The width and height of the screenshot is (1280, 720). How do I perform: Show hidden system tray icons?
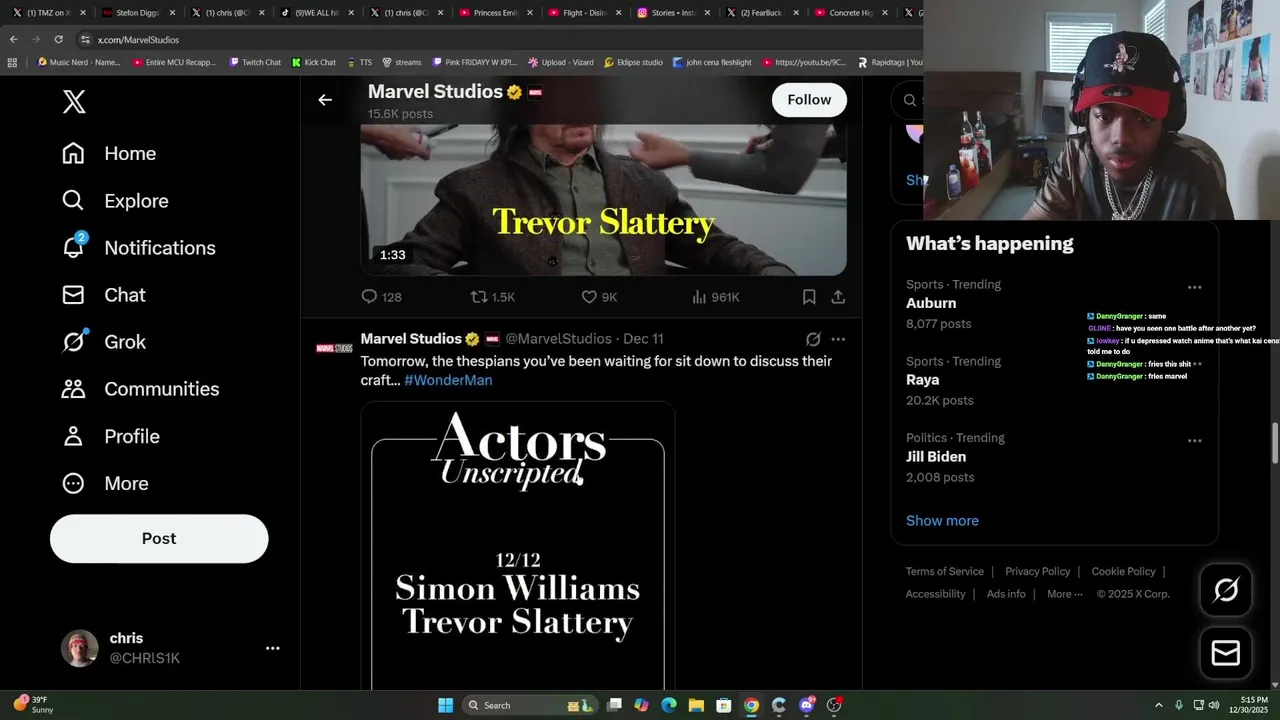1159,705
